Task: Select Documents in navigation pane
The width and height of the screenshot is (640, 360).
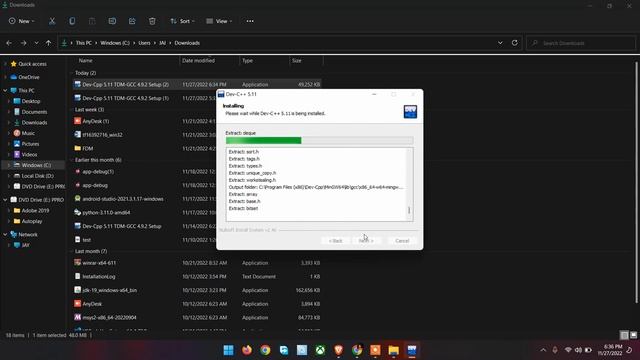Action: pos(34,112)
